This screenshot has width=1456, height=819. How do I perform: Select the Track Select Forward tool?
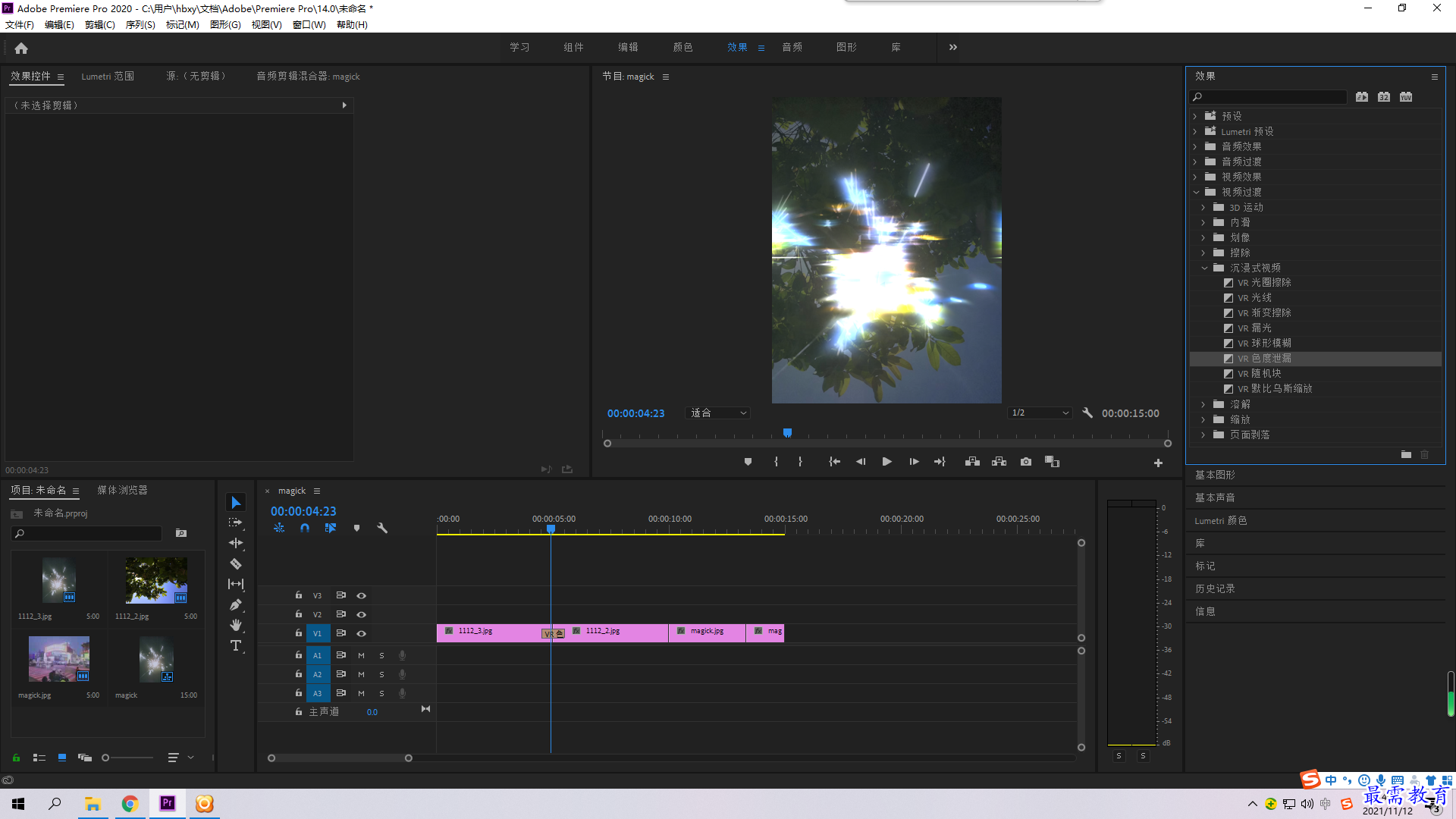click(236, 522)
